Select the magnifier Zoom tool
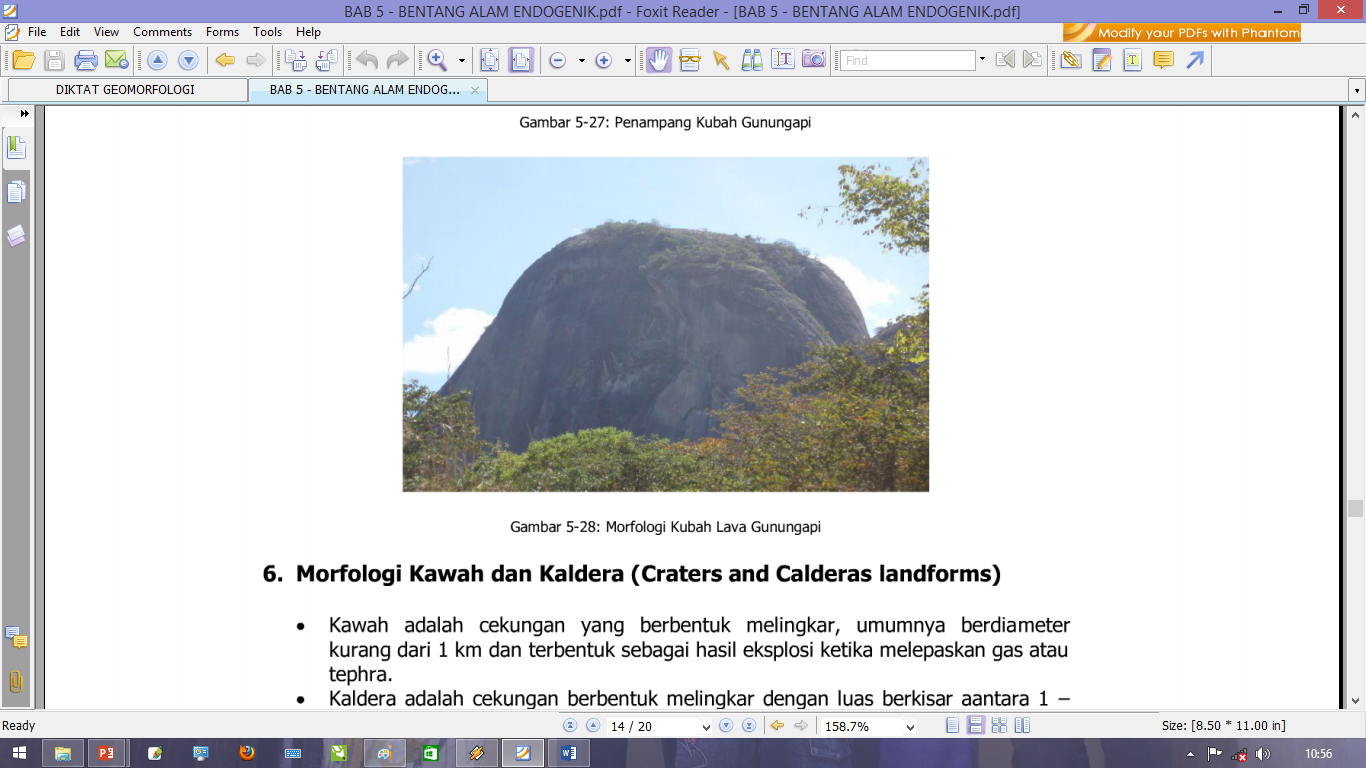The width and height of the screenshot is (1366, 768). (437, 60)
